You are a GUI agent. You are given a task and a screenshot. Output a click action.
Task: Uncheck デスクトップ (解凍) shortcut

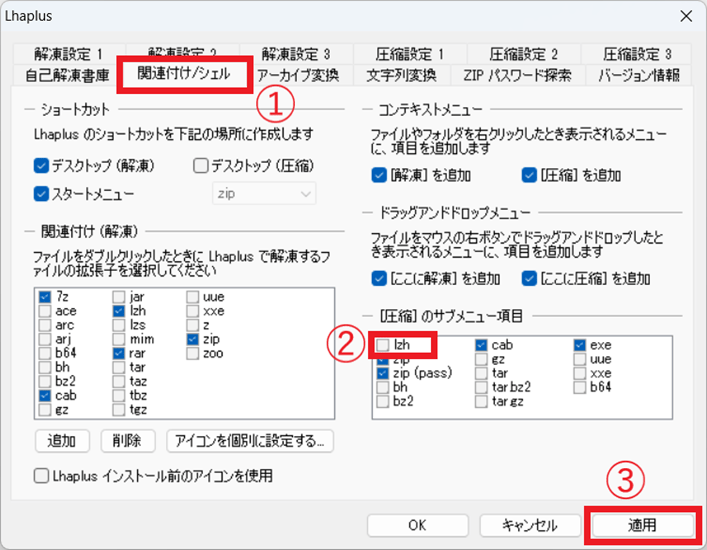click(x=41, y=166)
